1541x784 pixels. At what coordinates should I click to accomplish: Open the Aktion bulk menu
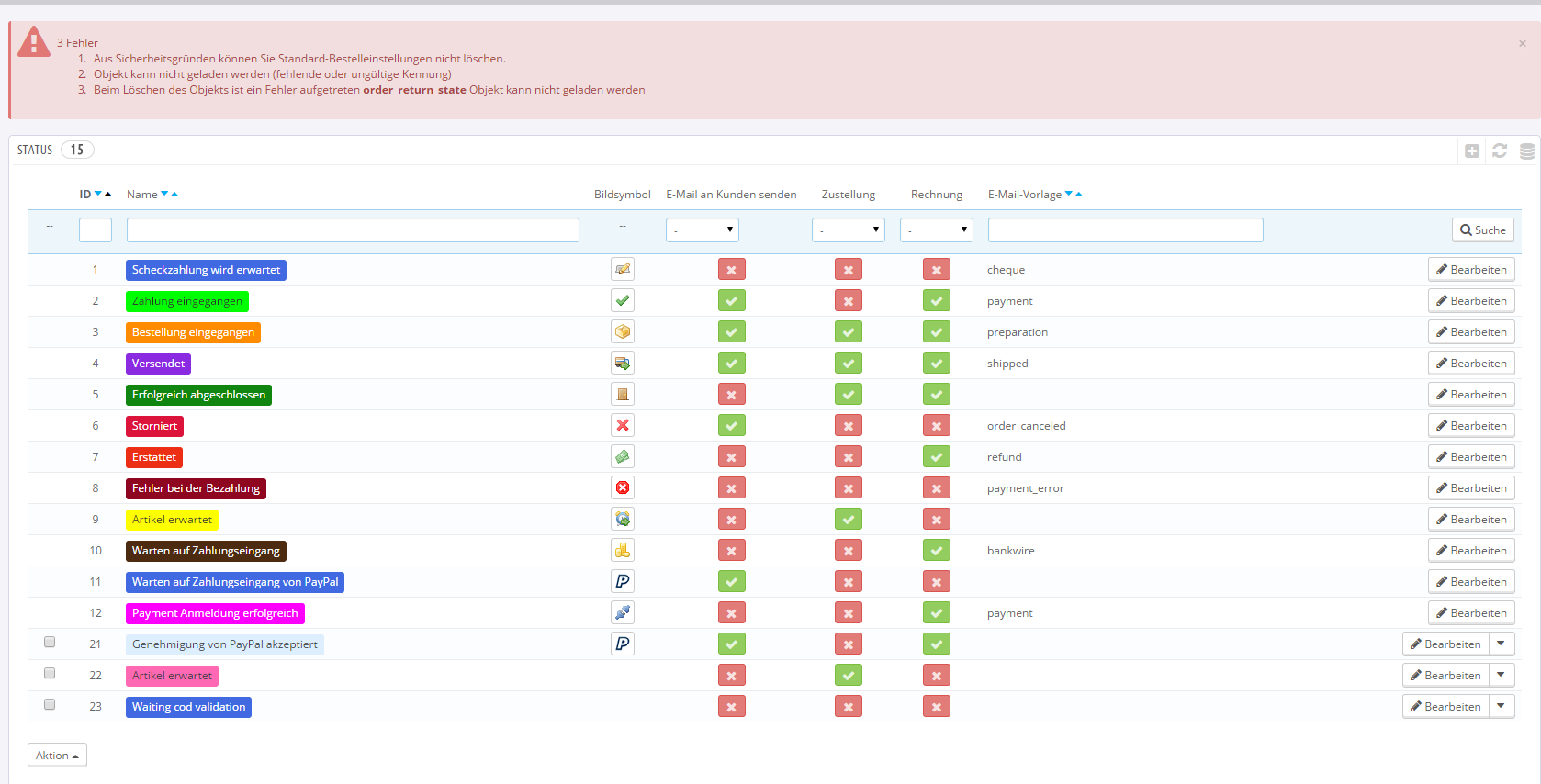pyautogui.click(x=57, y=756)
